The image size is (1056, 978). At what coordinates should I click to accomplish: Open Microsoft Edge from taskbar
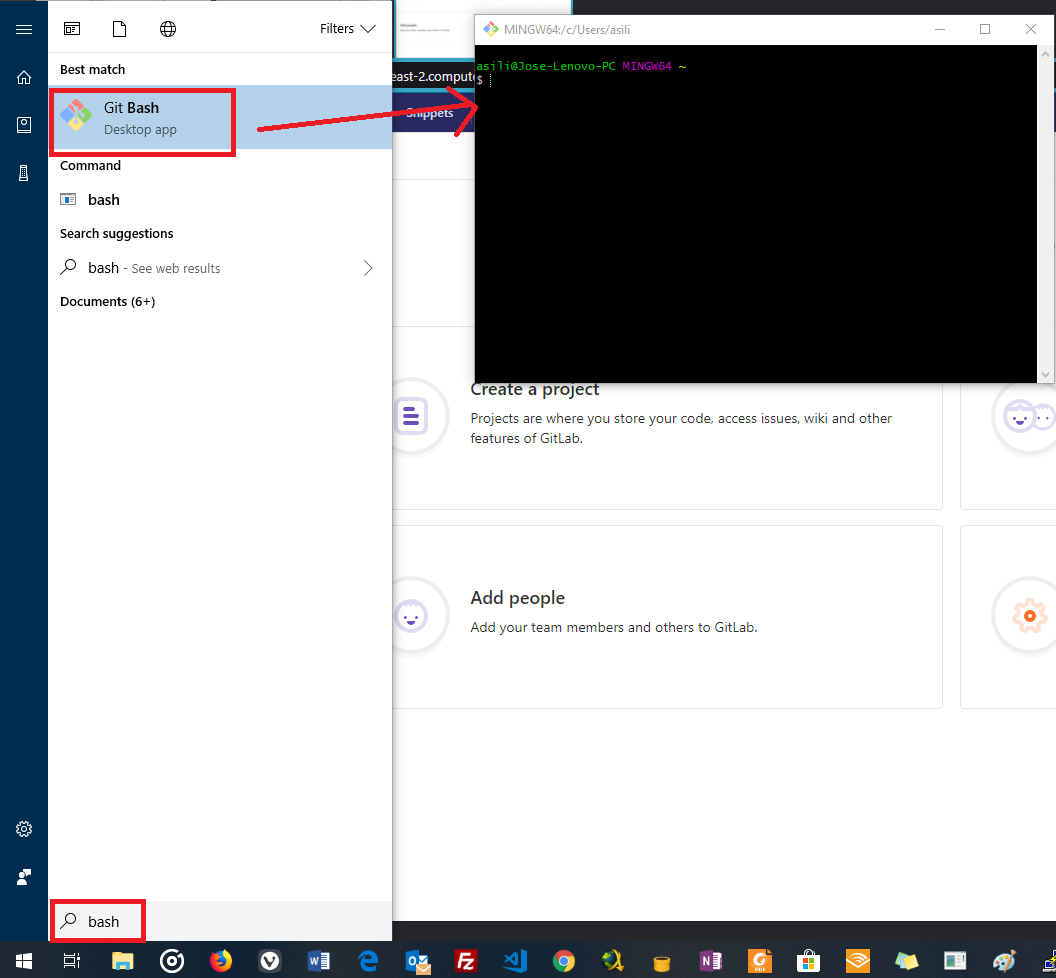368,960
